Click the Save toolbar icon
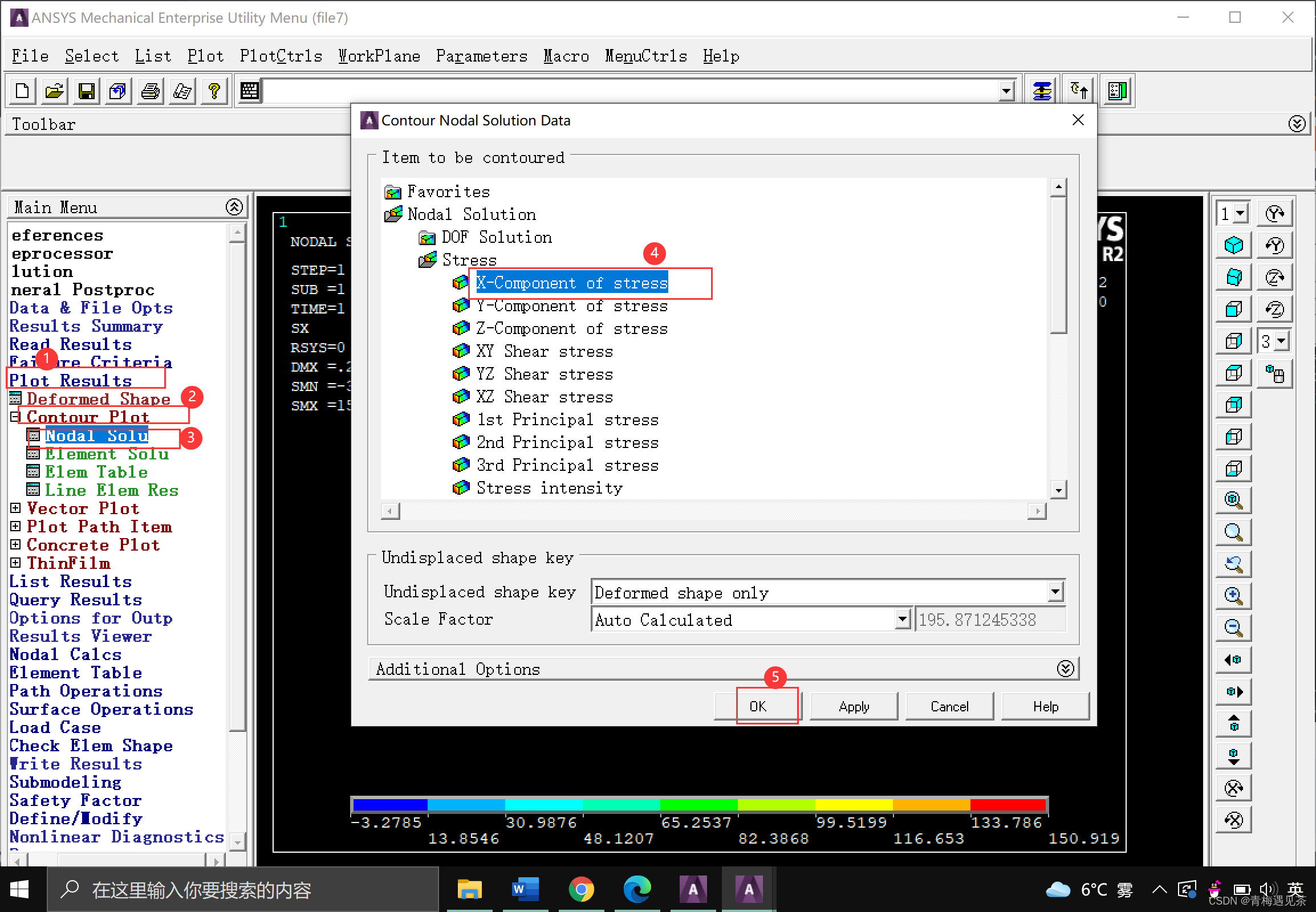This screenshot has width=1316, height=912. (86, 91)
